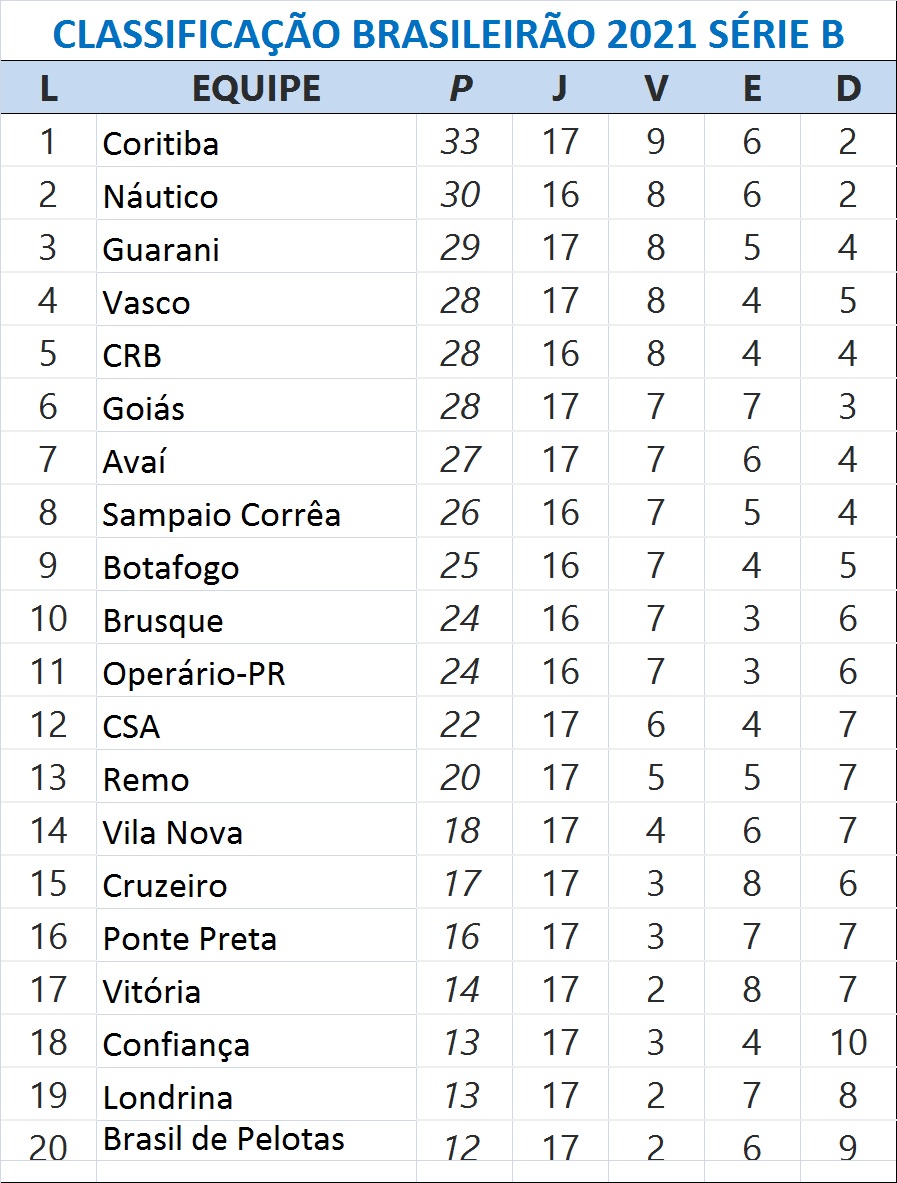This screenshot has height=1183, width=897.
Task: Select the L position column header
Action: click(48, 89)
